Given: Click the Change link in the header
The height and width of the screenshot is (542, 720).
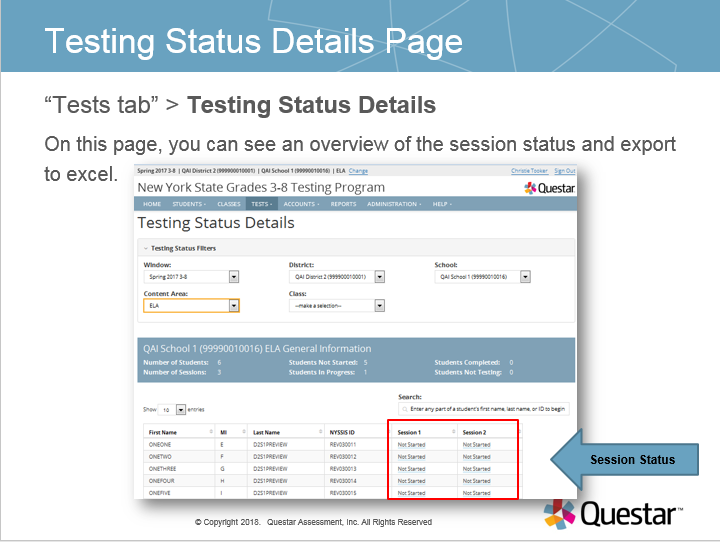Looking at the screenshot, I should (x=358, y=171).
